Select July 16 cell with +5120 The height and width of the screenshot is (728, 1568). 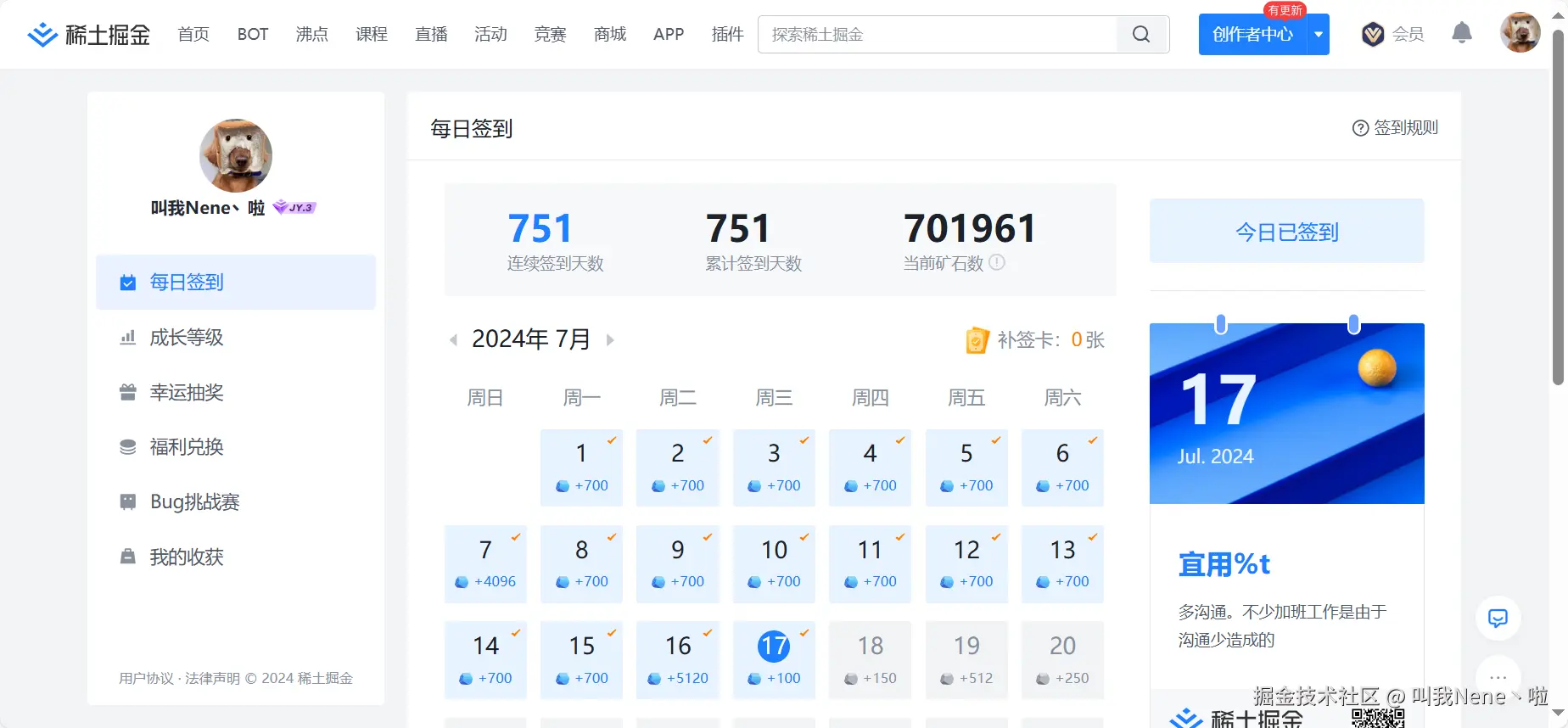click(x=678, y=661)
